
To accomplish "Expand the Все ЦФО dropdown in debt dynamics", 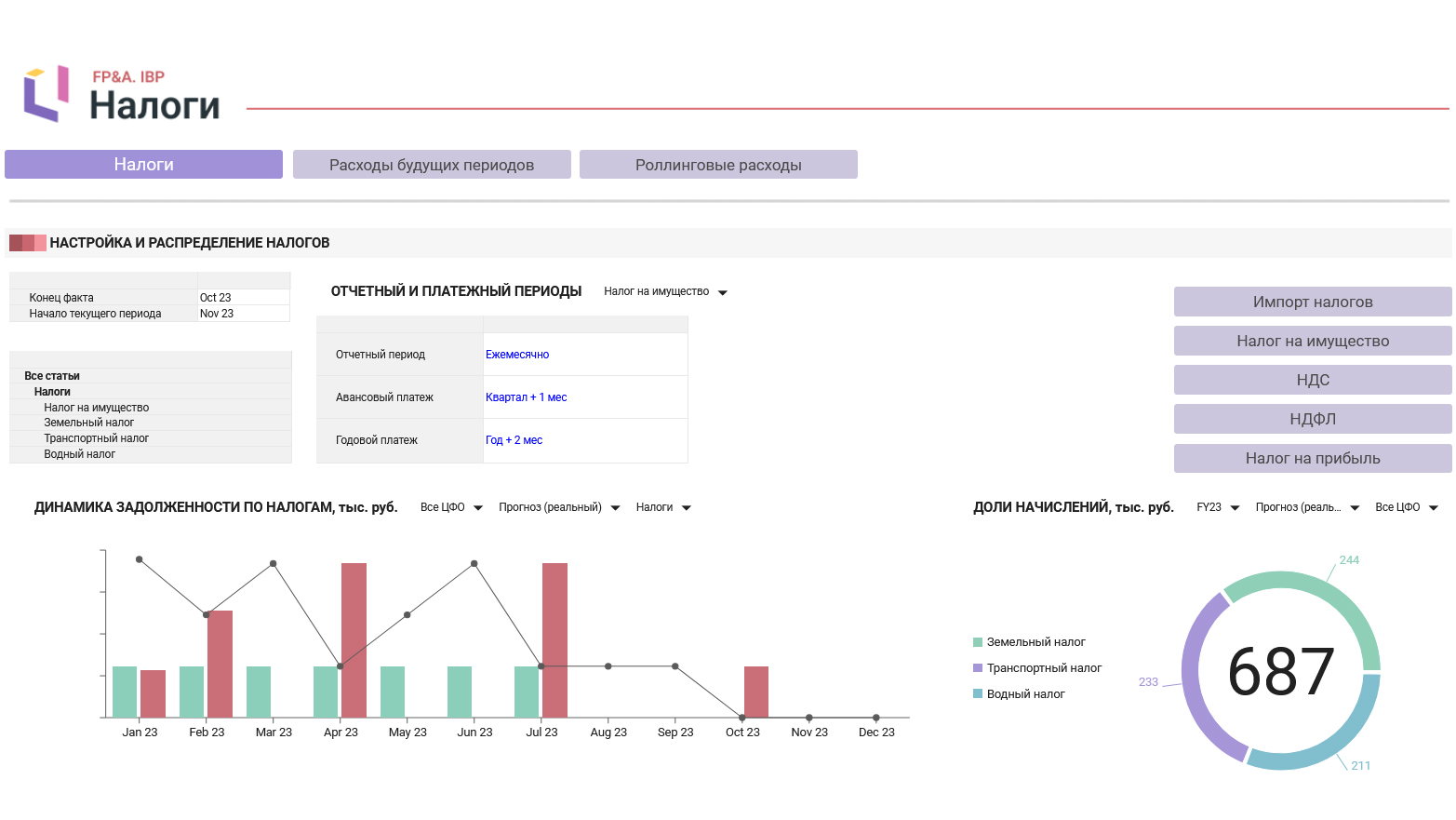I will pyautogui.click(x=451, y=508).
